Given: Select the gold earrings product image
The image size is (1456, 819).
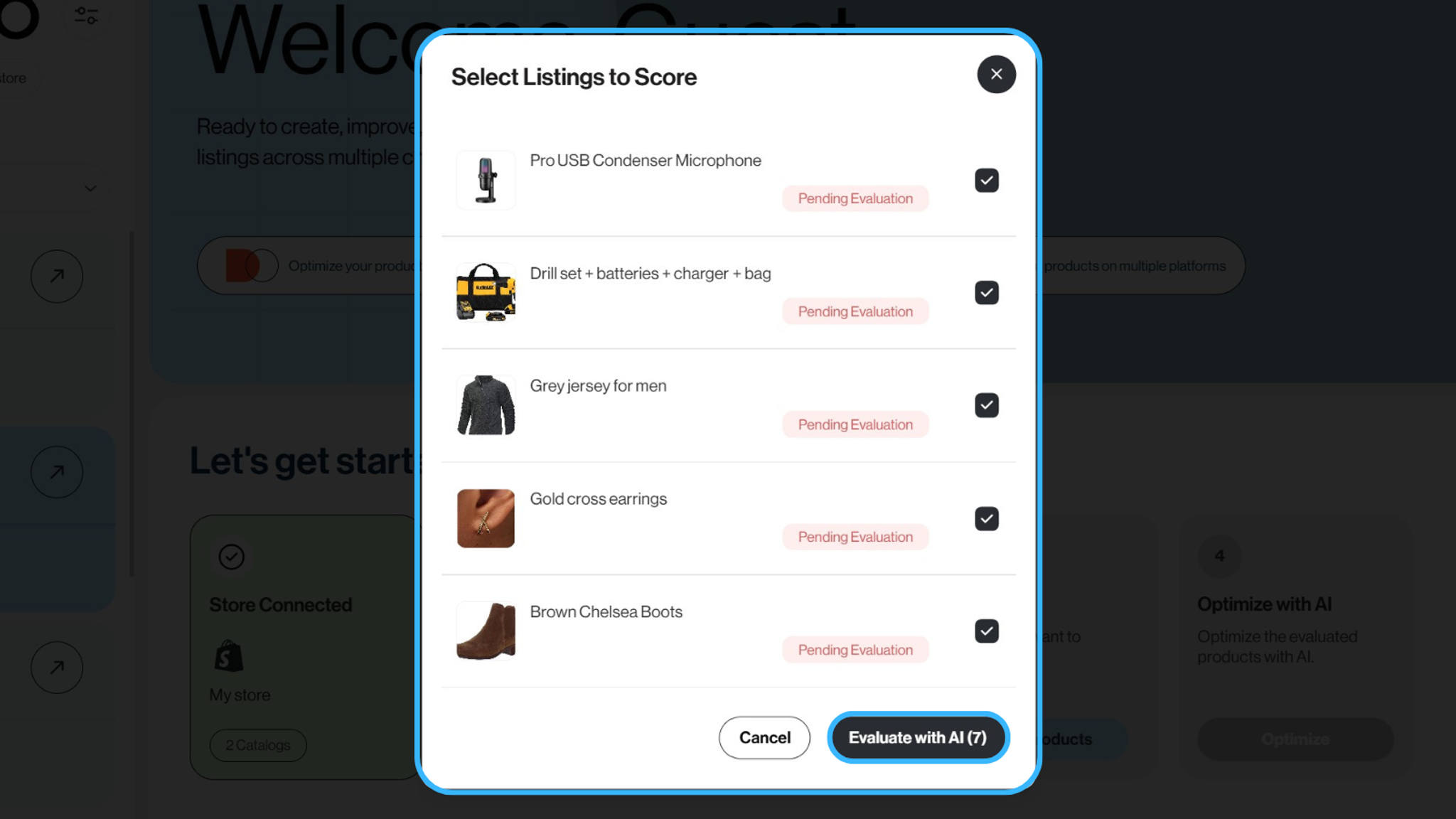Looking at the screenshot, I should (x=486, y=518).
